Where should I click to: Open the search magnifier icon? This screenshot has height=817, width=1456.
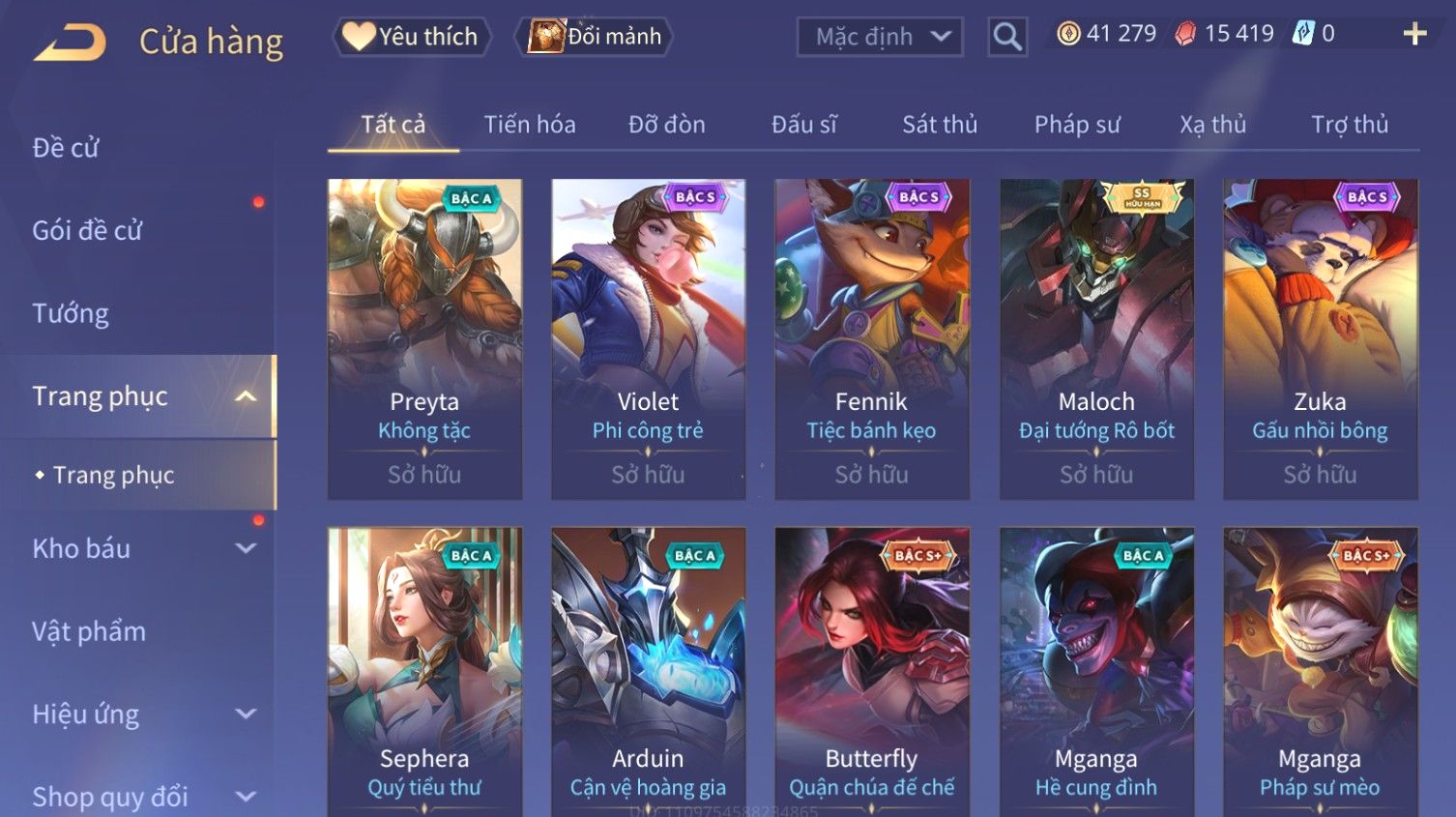pos(1007,37)
